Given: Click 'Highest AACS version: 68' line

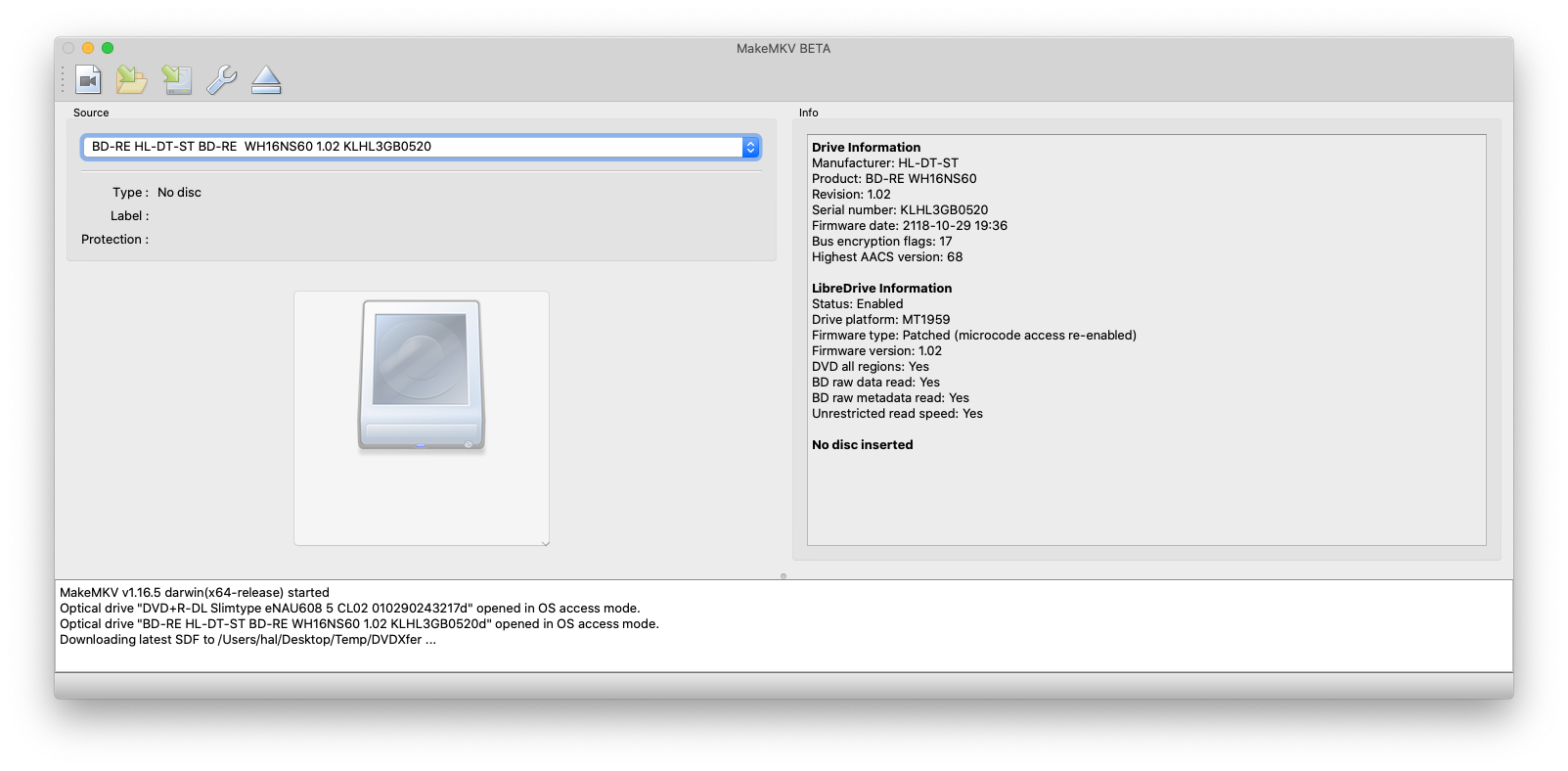Looking at the screenshot, I should [x=887, y=257].
